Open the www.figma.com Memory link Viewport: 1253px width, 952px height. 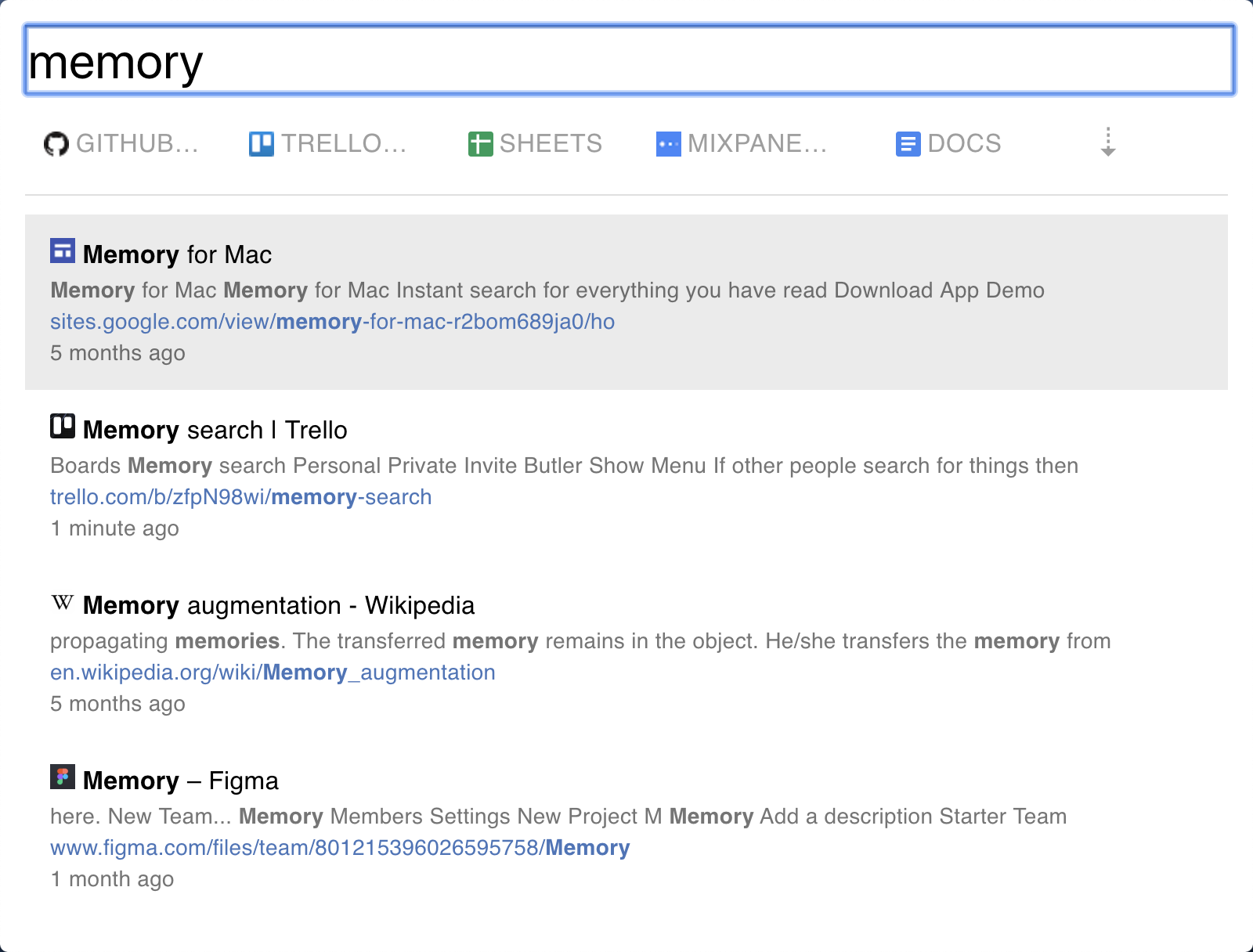click(x=340, y=848)
